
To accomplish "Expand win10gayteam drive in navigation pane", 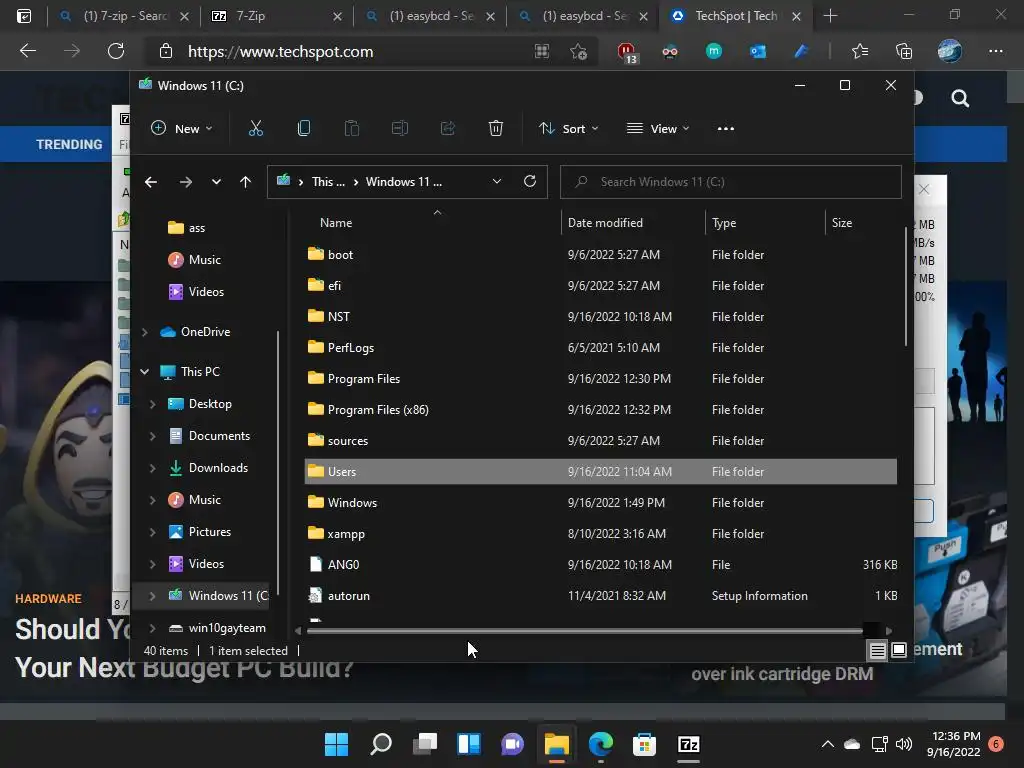I will tap(152, 628).
